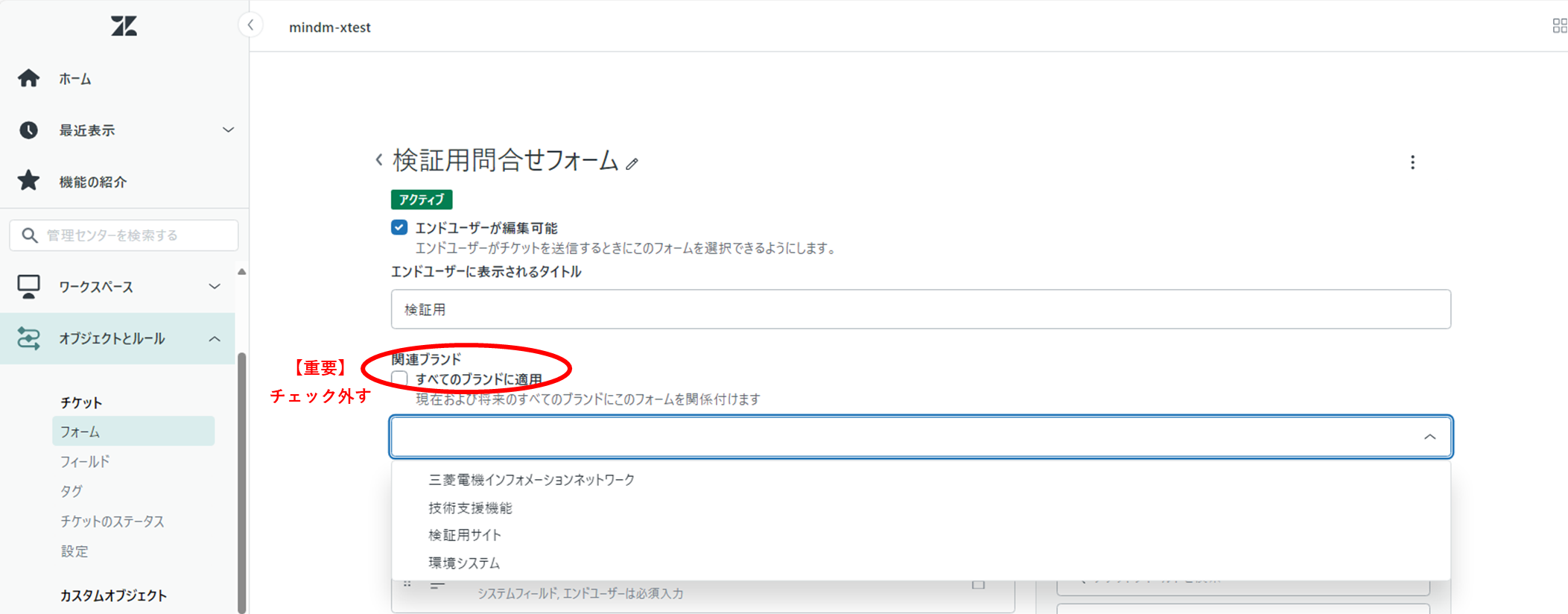The image size is (1568, 614).
Task: Open the three-dot more options menu
Action: coord(1412,162)
